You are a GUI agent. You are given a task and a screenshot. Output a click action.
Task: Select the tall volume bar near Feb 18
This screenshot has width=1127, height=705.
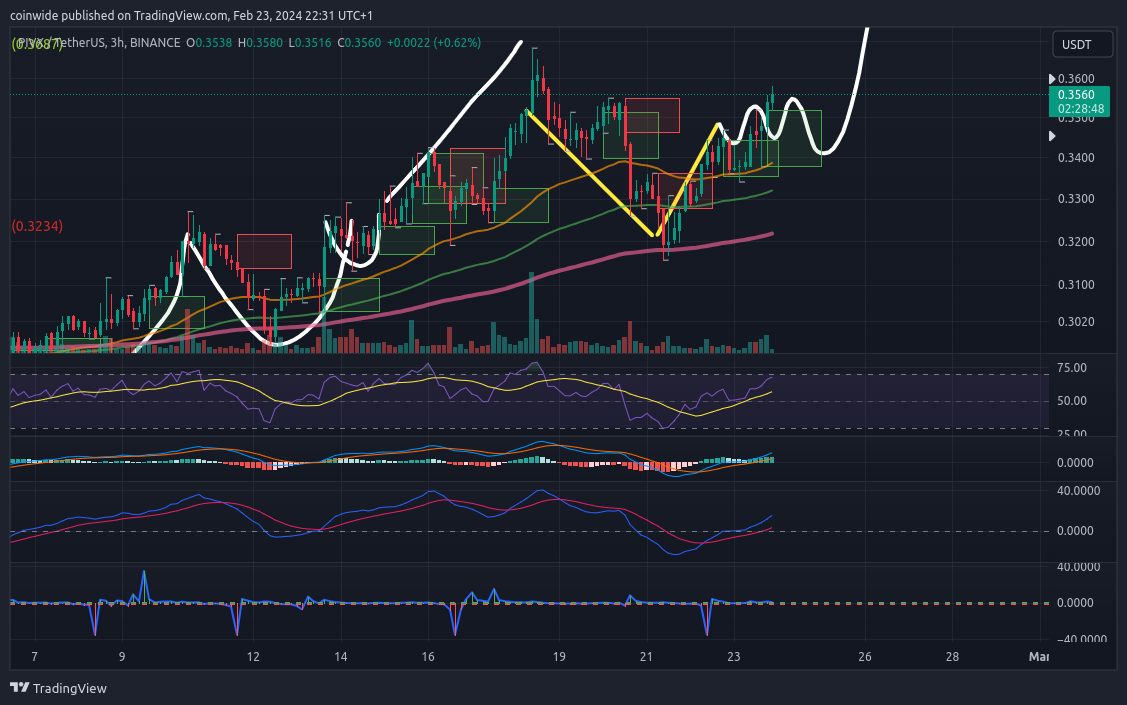[x=532, y=313]
